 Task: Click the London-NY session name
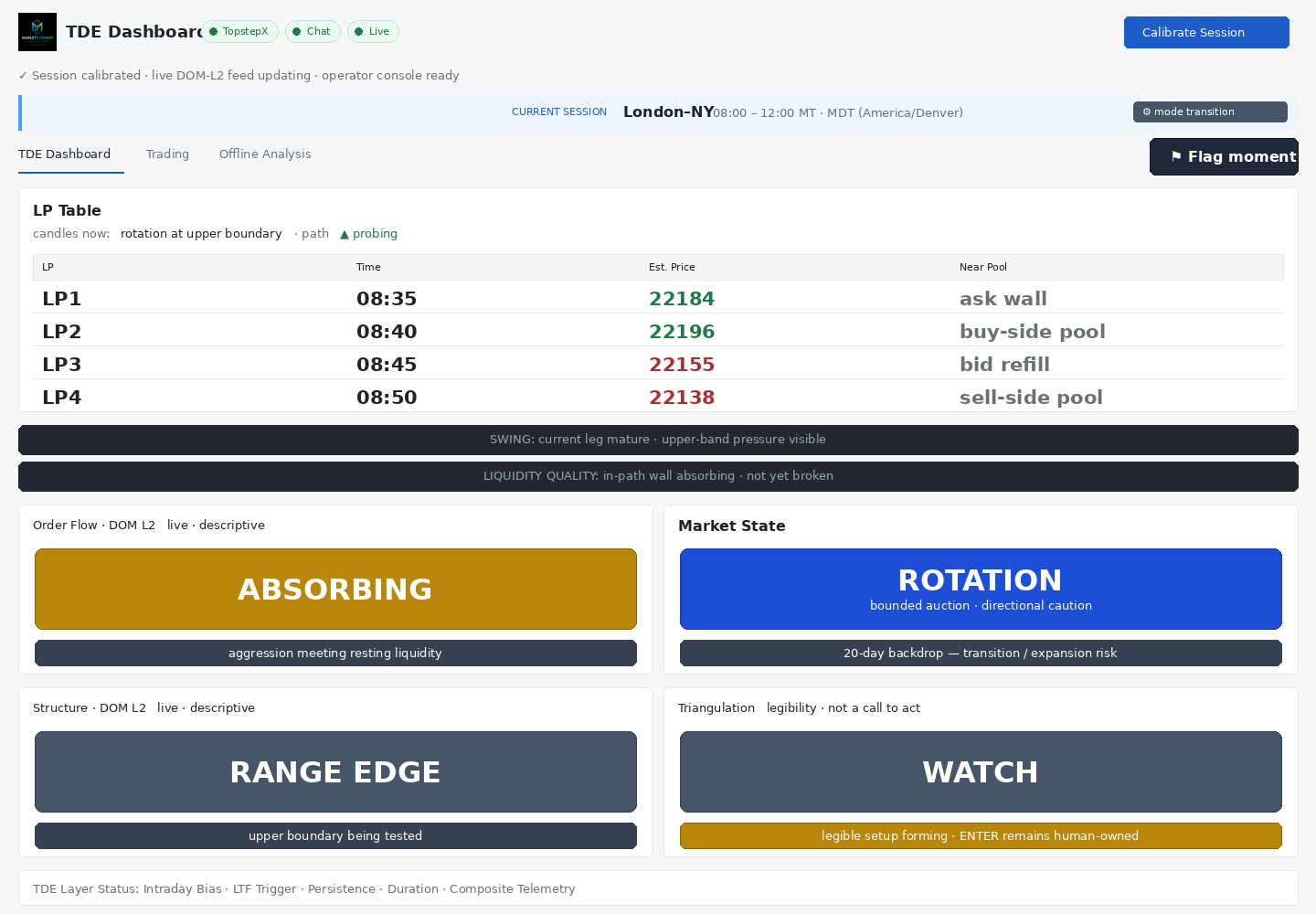668,112
